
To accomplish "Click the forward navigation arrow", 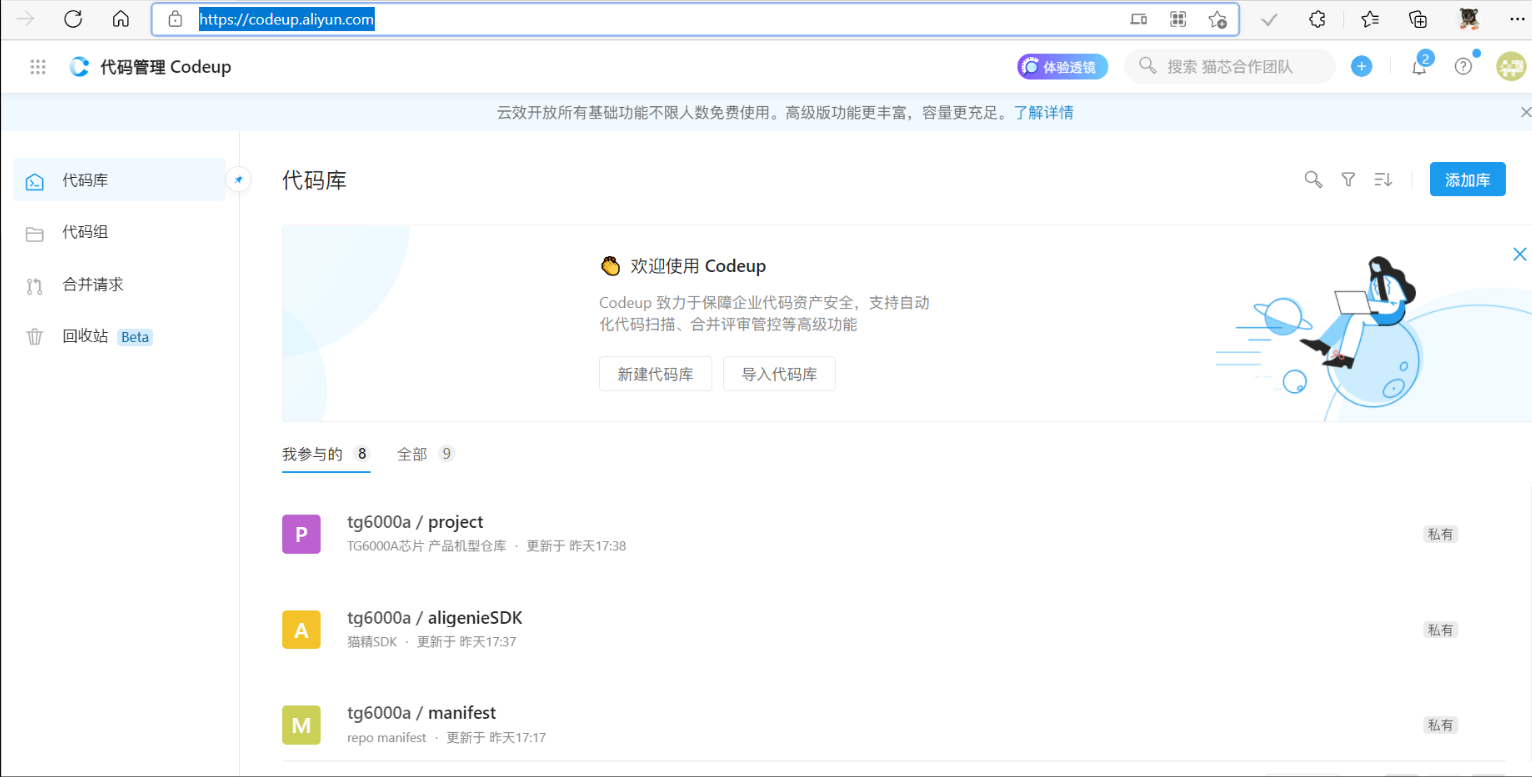I will [x=26, y=19].
